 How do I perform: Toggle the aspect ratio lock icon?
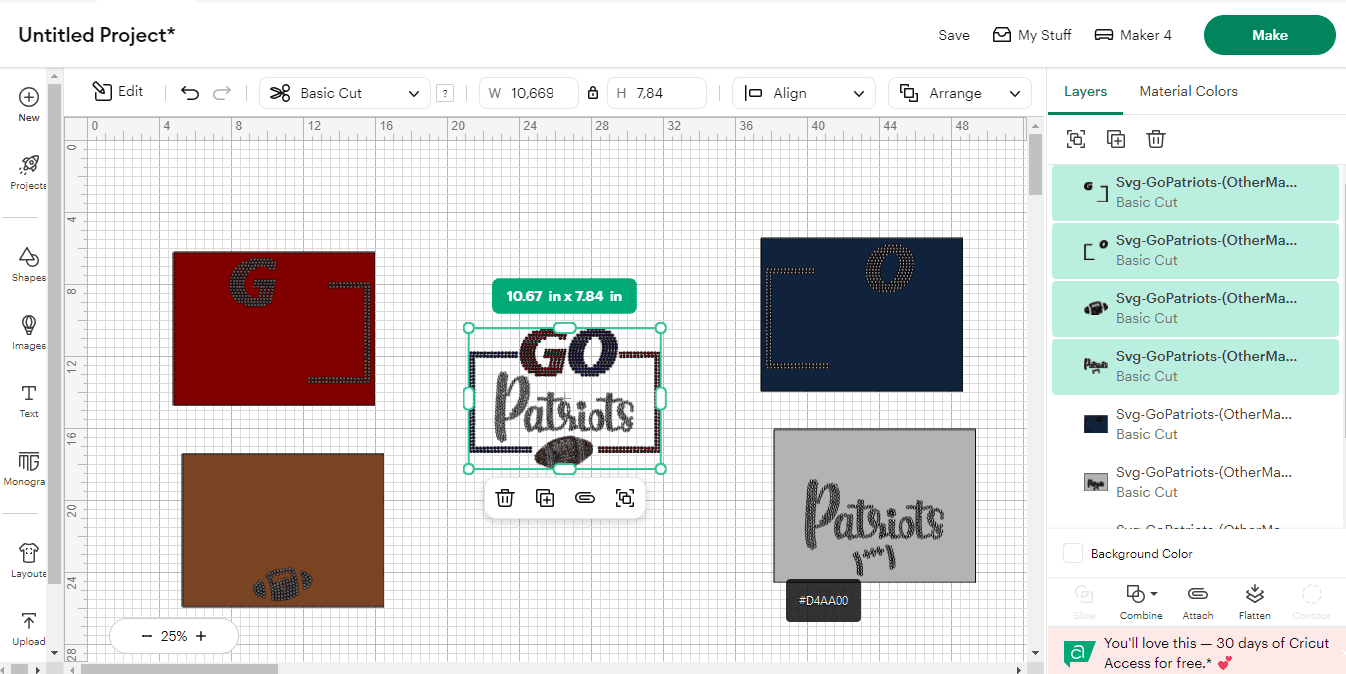(x=593, y=93)
